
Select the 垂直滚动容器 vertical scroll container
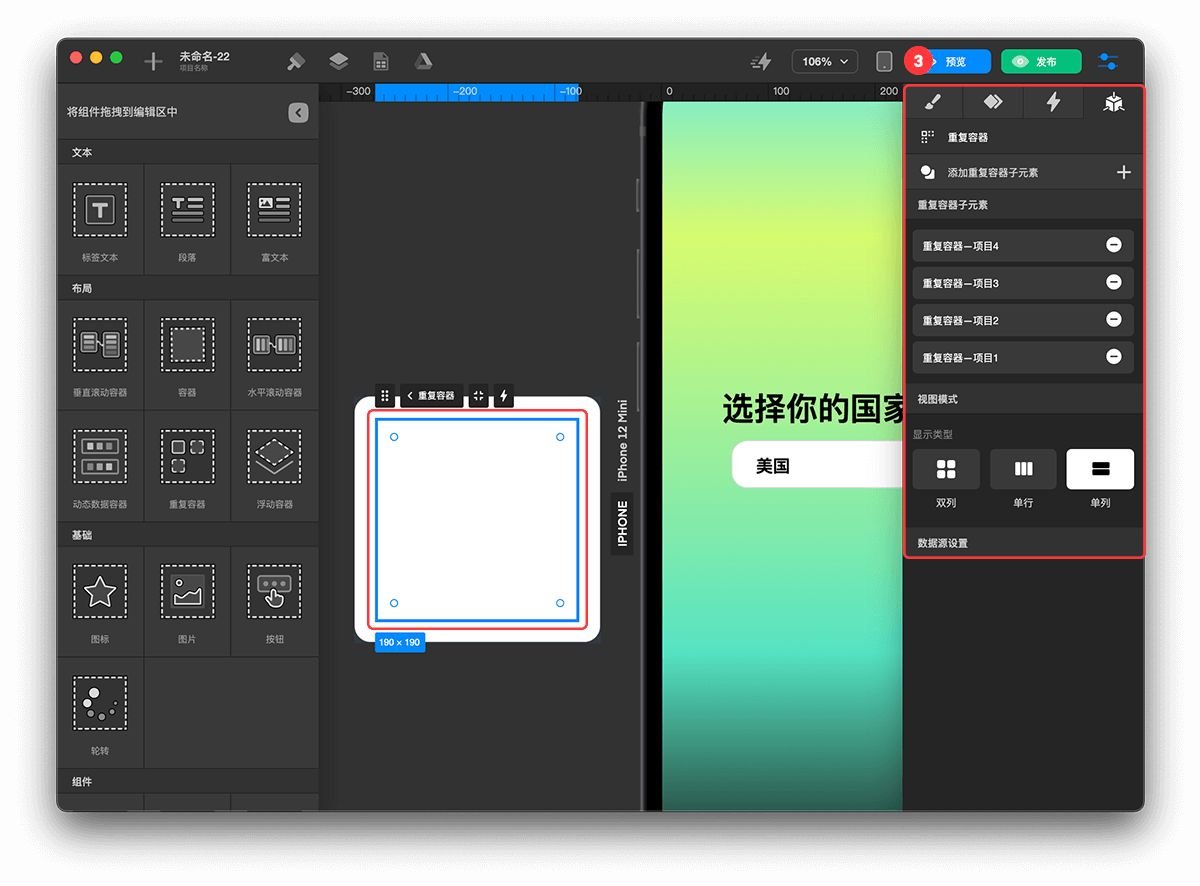[100, 355]
